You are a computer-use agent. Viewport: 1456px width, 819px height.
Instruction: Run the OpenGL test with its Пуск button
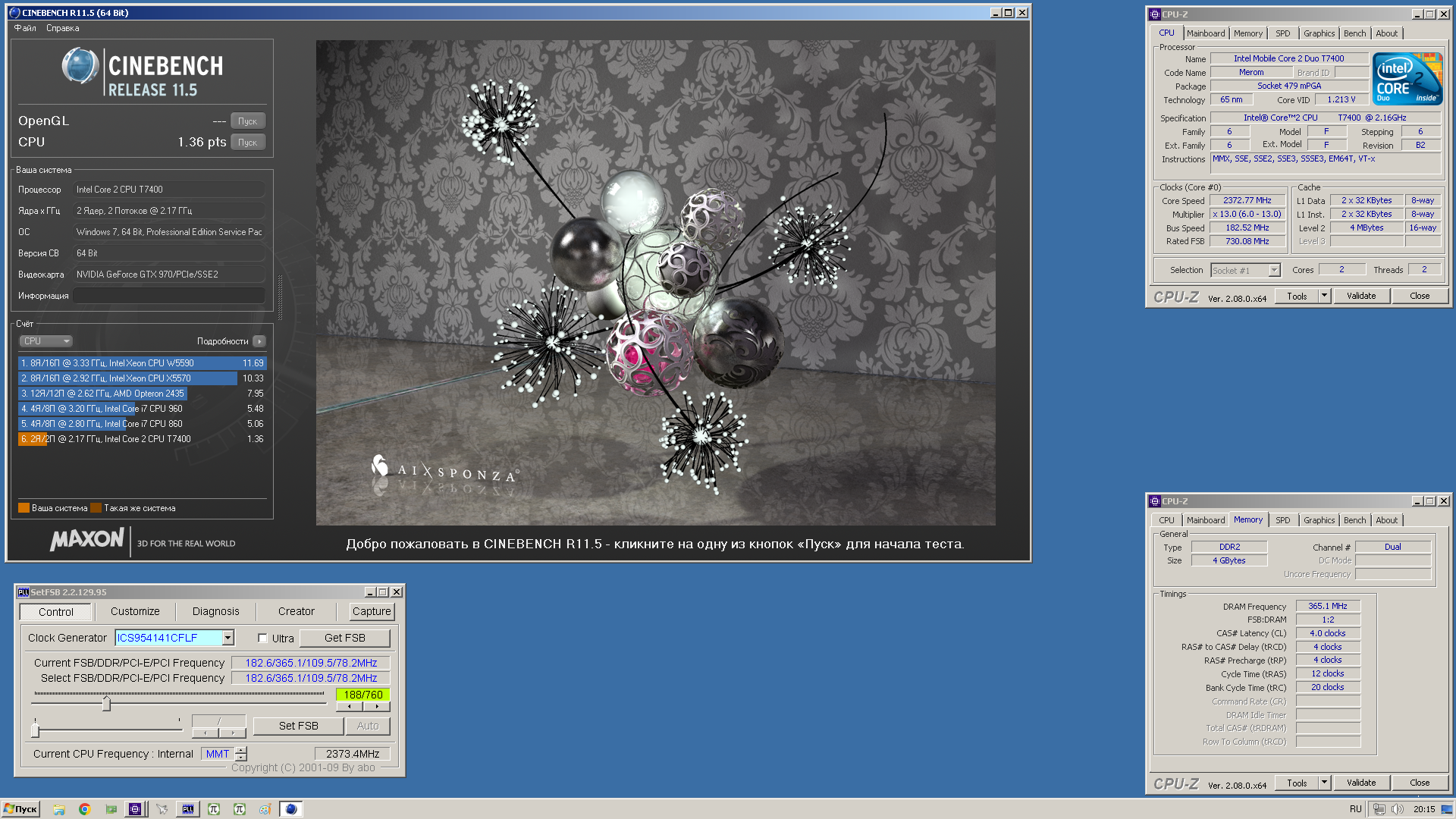pos(248,121)
